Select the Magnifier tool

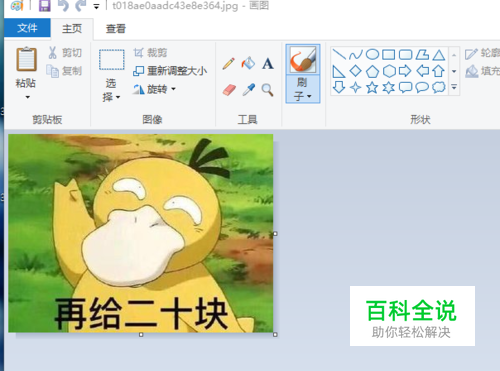tap(267, 90)
